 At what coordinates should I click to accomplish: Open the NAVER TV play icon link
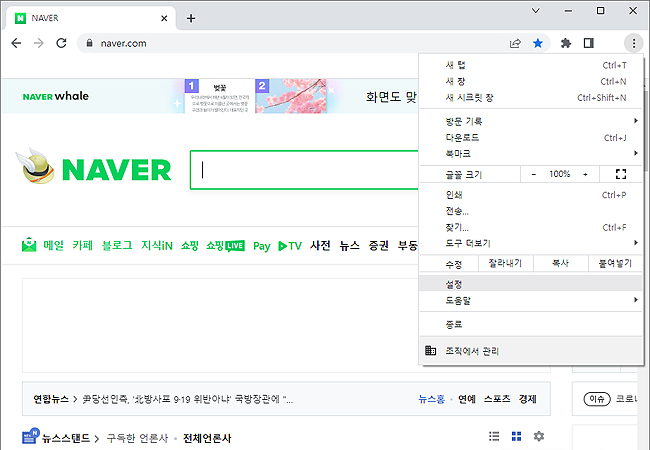pos(290,246)
